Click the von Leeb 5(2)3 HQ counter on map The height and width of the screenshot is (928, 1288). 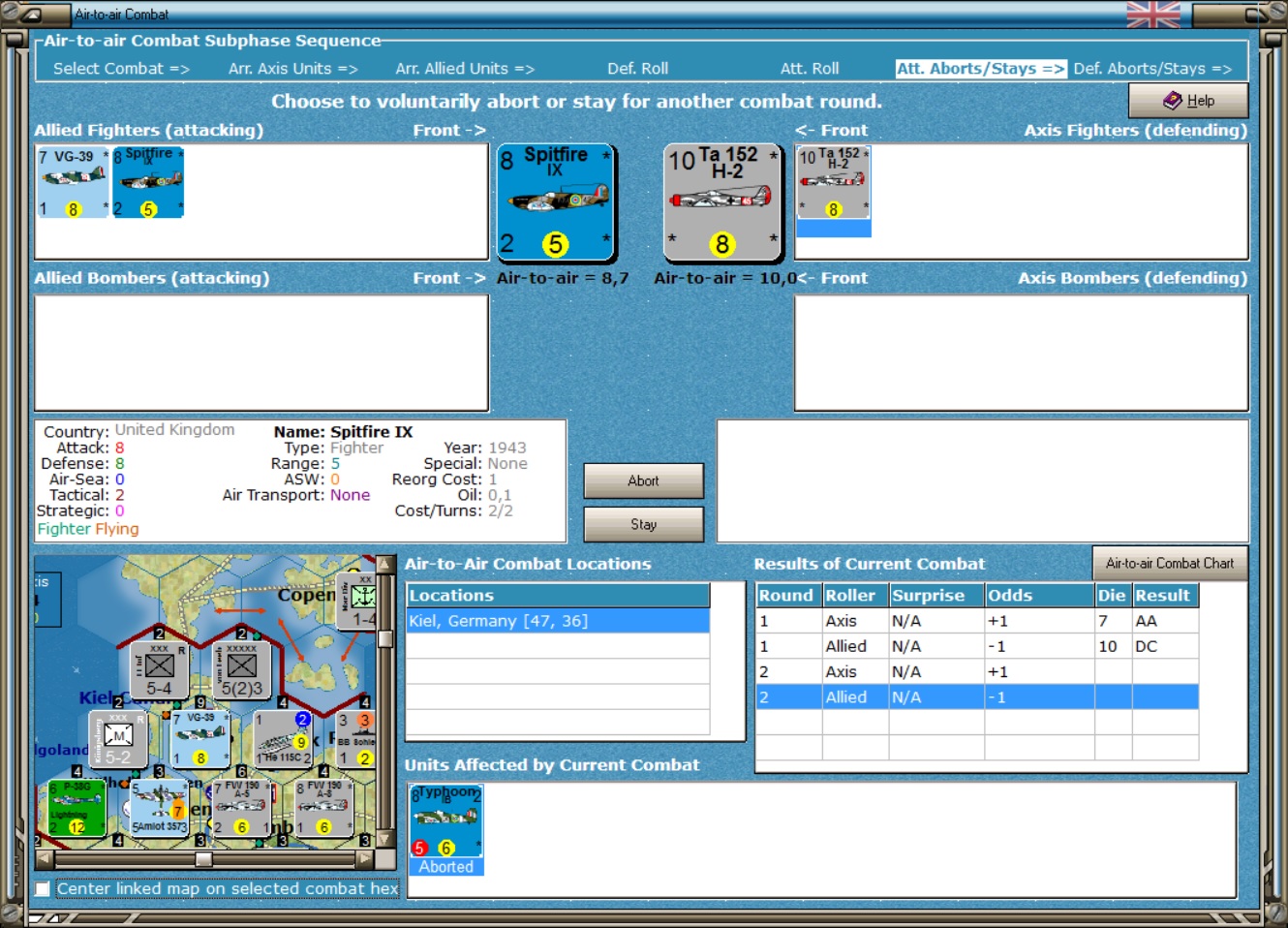coord(241,669)
